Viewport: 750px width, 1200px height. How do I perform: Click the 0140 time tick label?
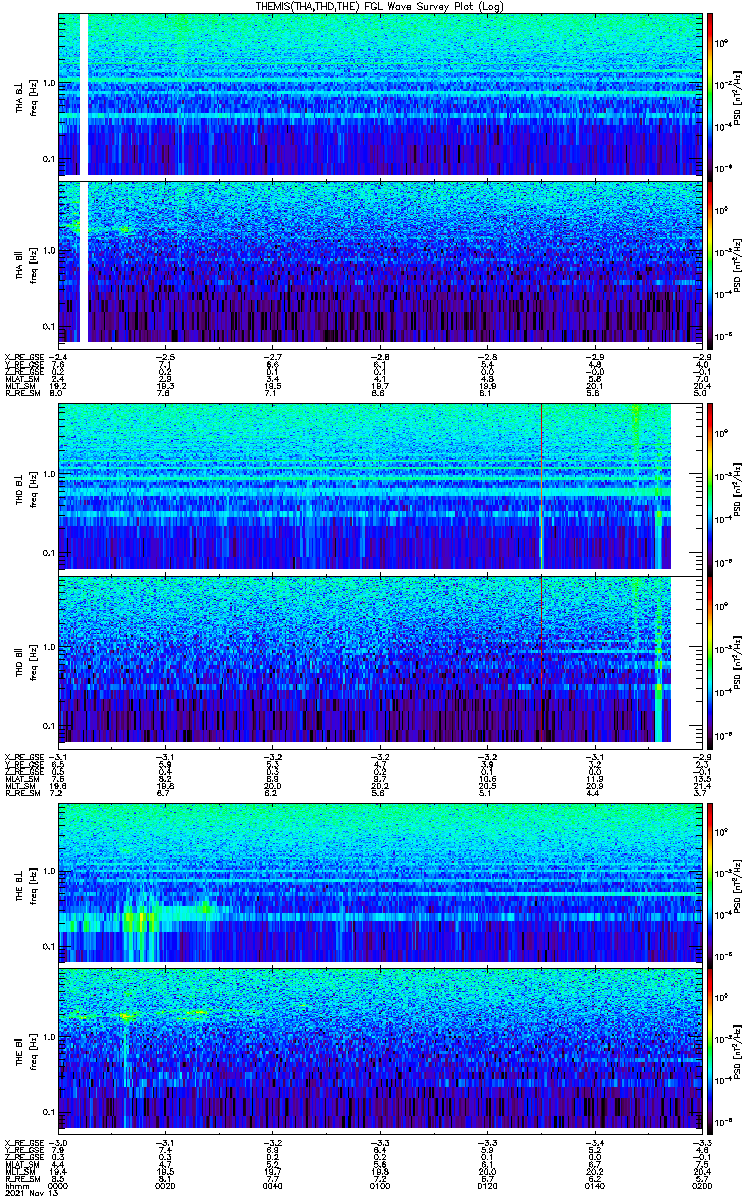593,1185
